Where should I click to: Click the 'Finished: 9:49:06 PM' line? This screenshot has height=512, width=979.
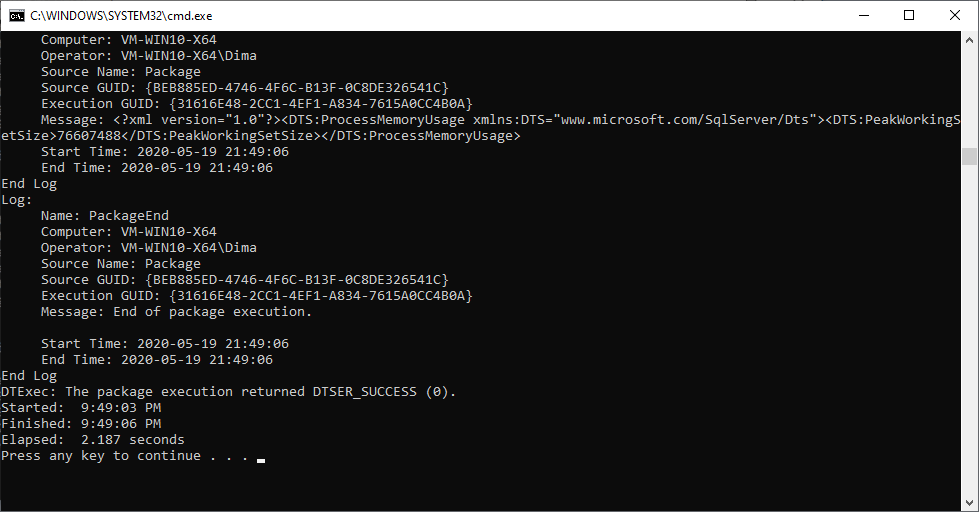tap(81, 424)
